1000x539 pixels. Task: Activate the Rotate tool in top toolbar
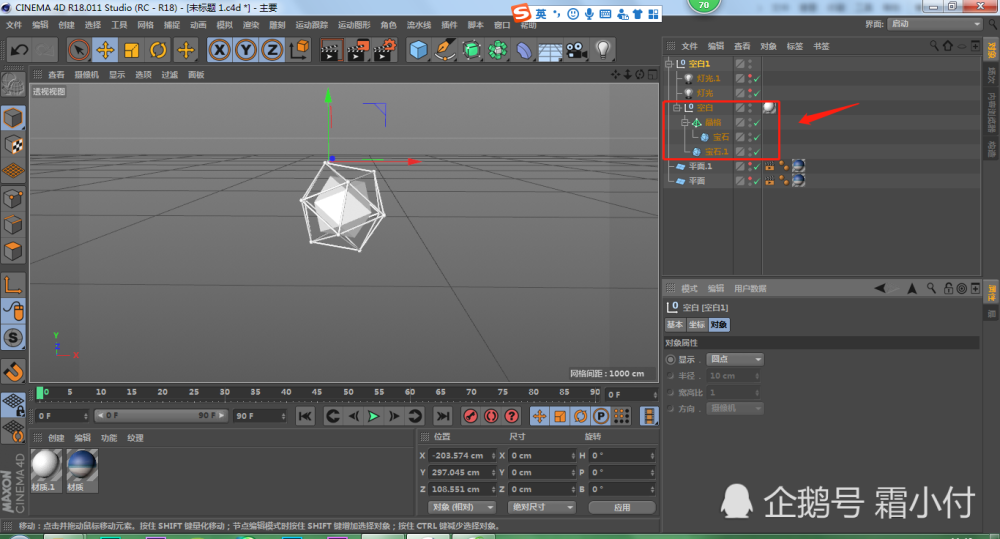pos(158,50)
